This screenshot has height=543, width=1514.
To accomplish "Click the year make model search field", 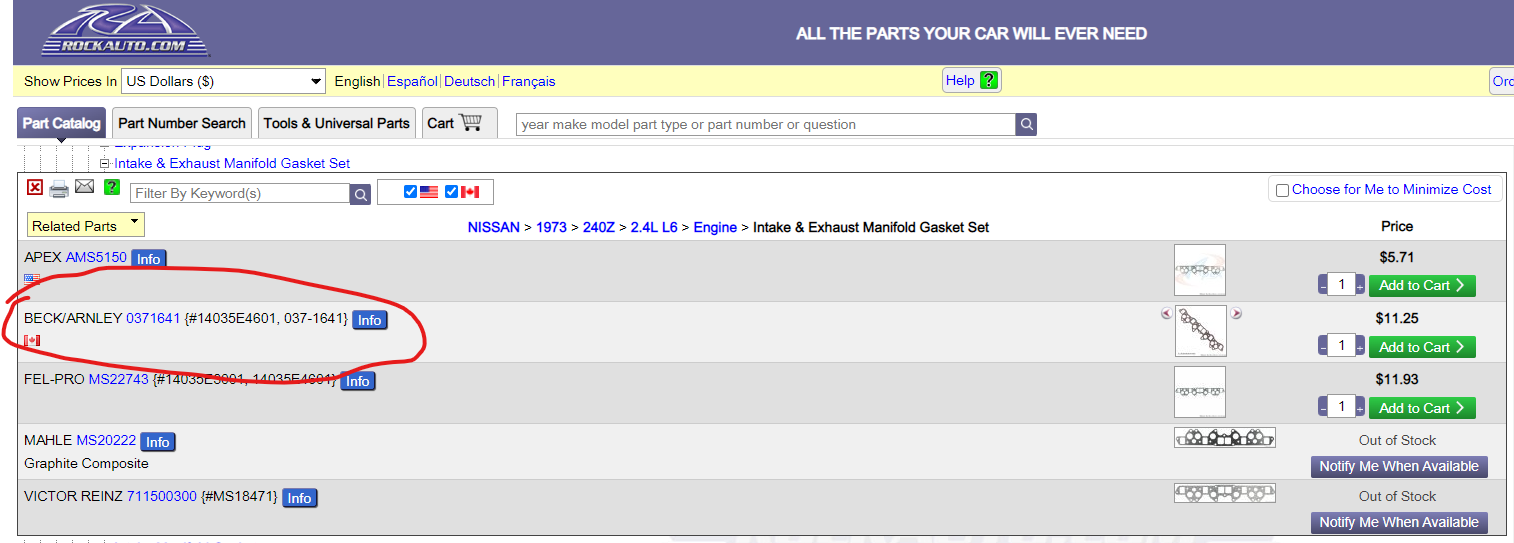I will click(x=766, y=124).
